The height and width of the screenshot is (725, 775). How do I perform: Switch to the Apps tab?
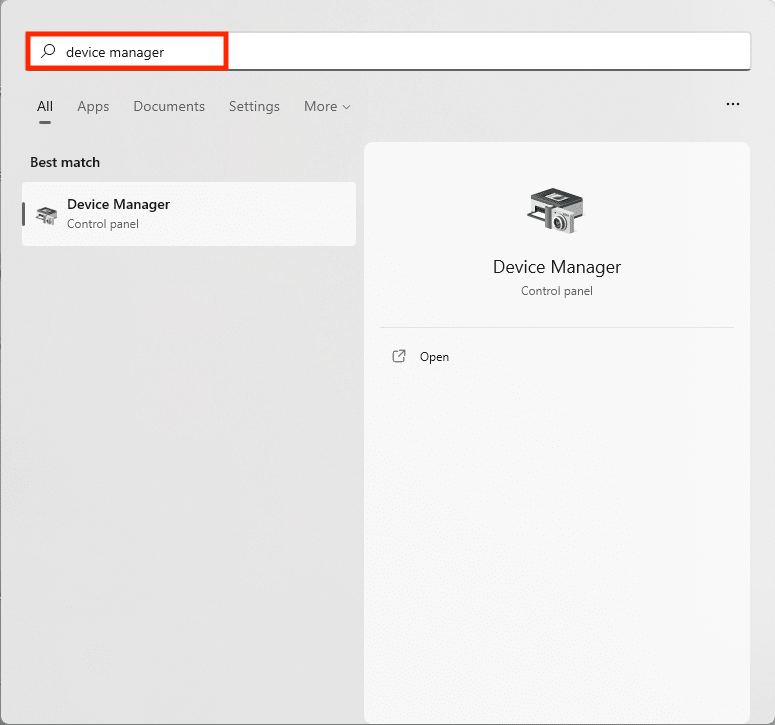[93, 106]
